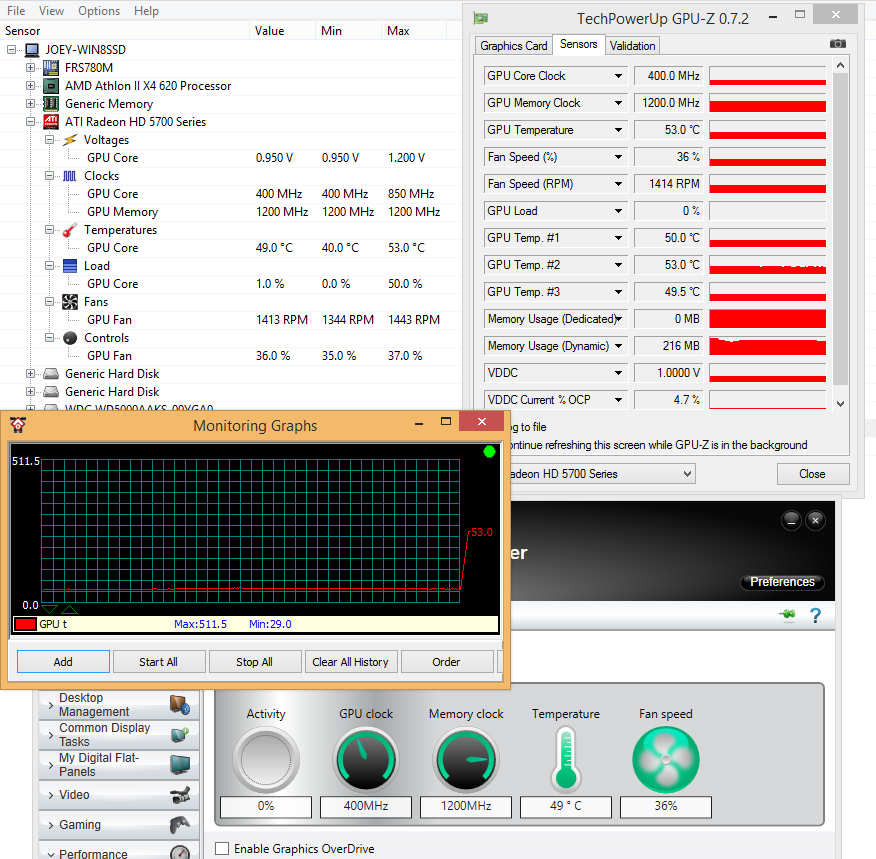Click the Catalyst help question mark icon
This screenshot has height=859, width=876.
click(x=816, y=615)
